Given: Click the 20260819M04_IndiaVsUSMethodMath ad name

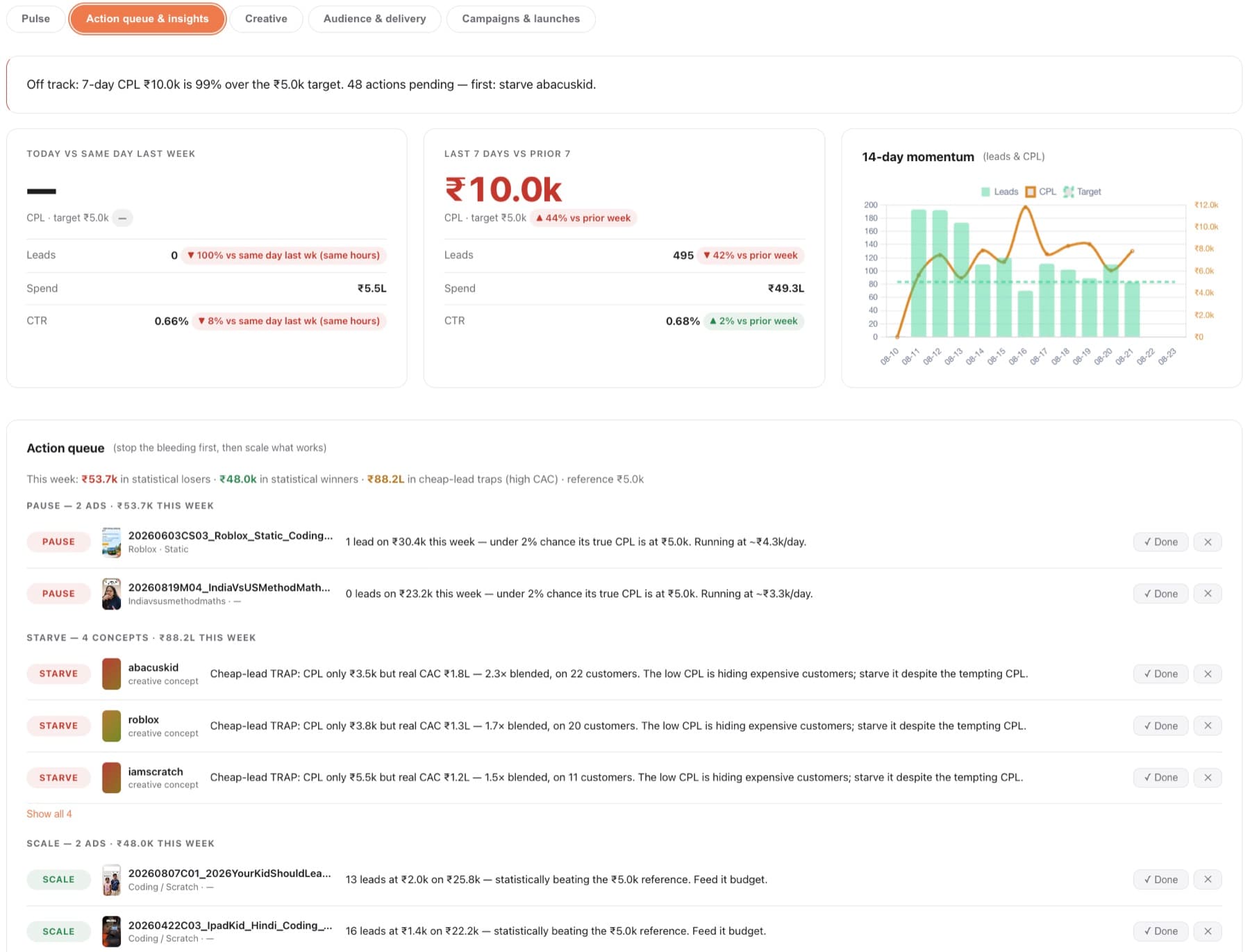Looking at the screenshot, I should pos(229,587).
